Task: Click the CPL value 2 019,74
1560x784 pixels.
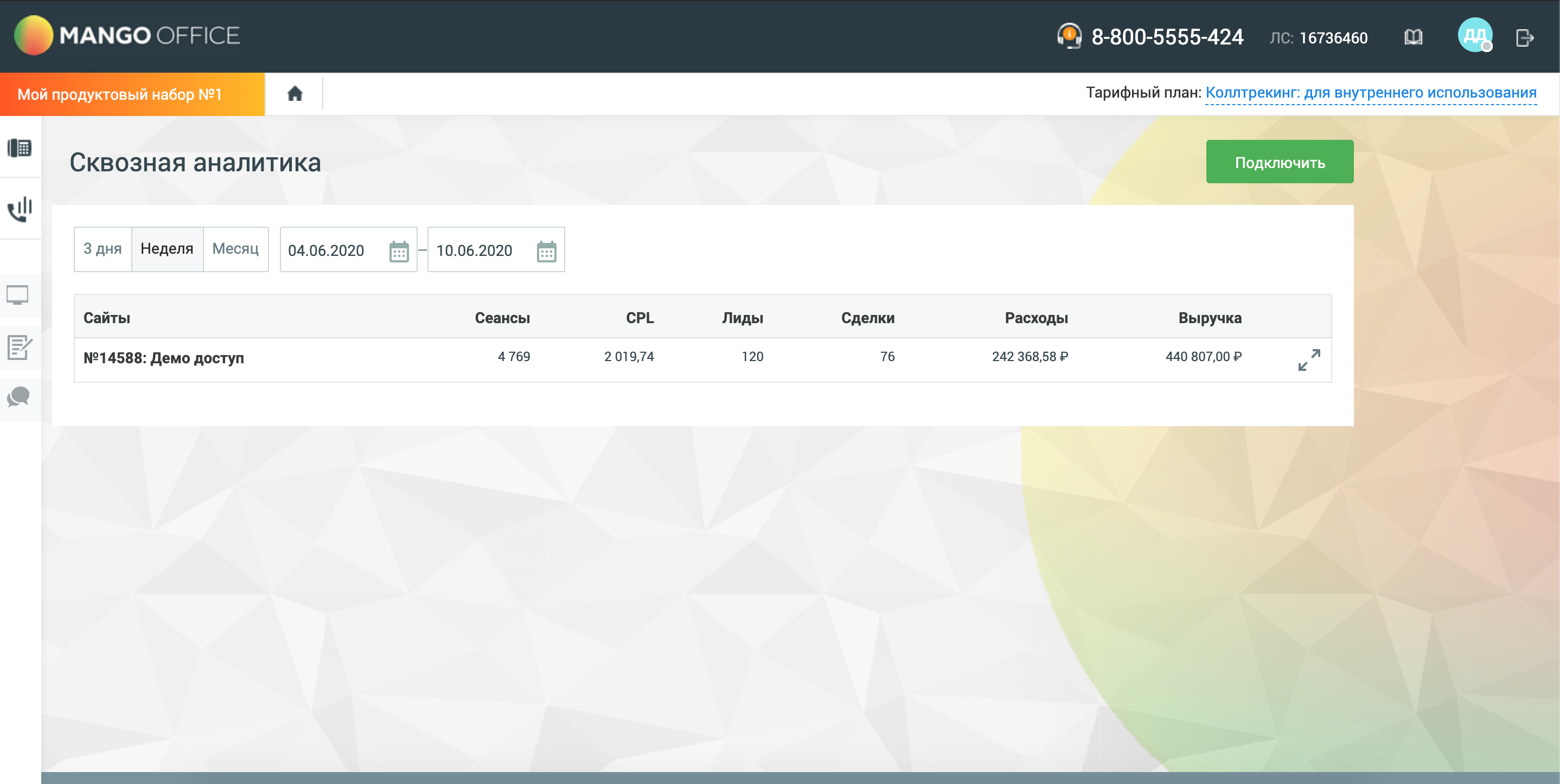Action: [x=629, y=356]
